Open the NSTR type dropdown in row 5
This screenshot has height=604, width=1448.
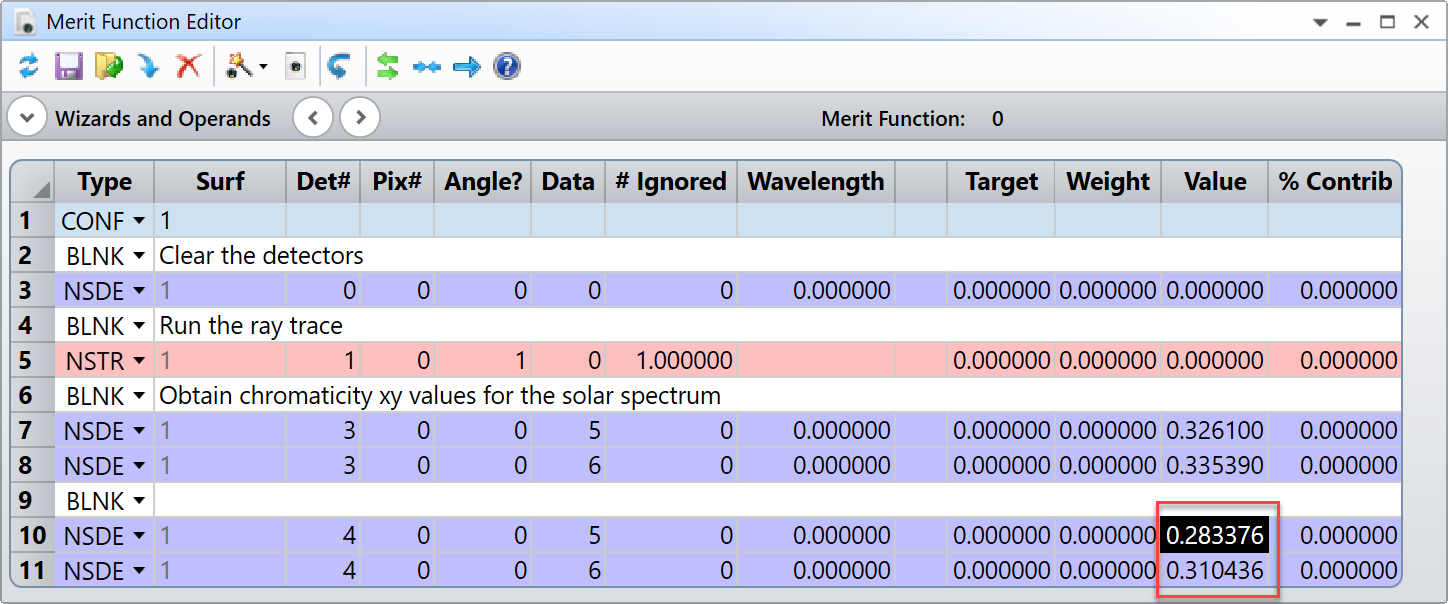[x=139, y=361]
